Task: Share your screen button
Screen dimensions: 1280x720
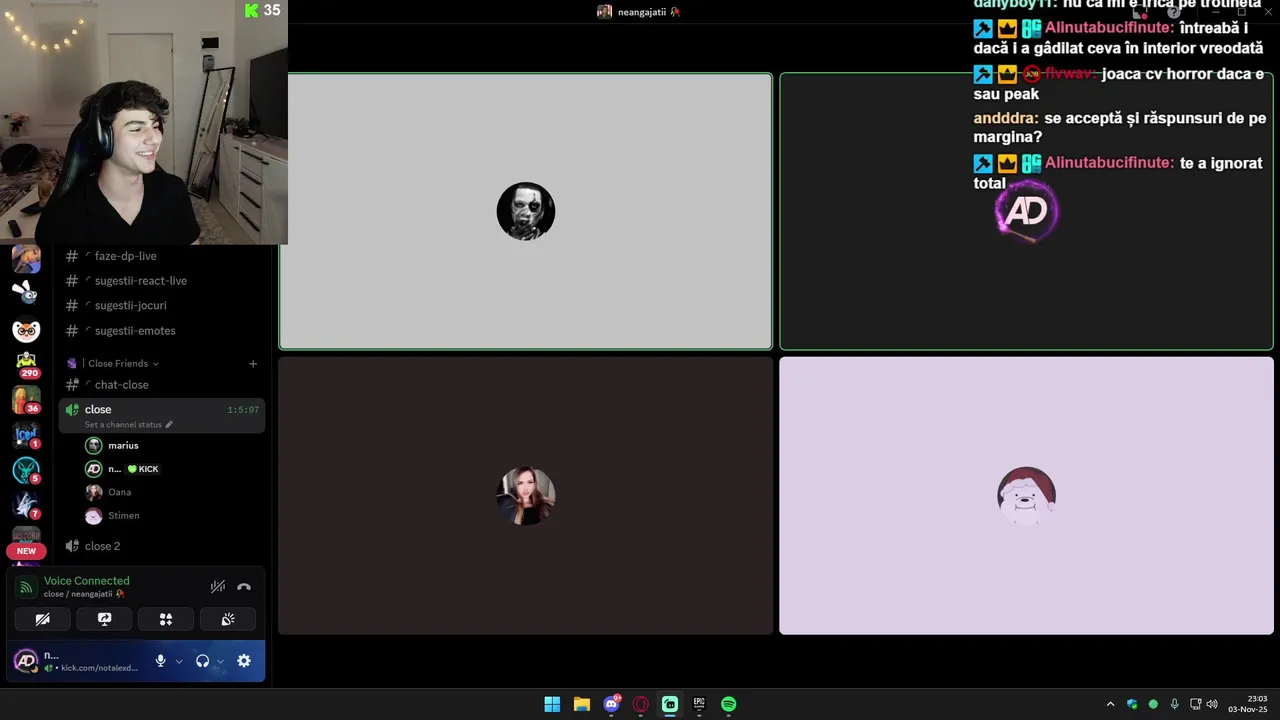Action: 104,619
